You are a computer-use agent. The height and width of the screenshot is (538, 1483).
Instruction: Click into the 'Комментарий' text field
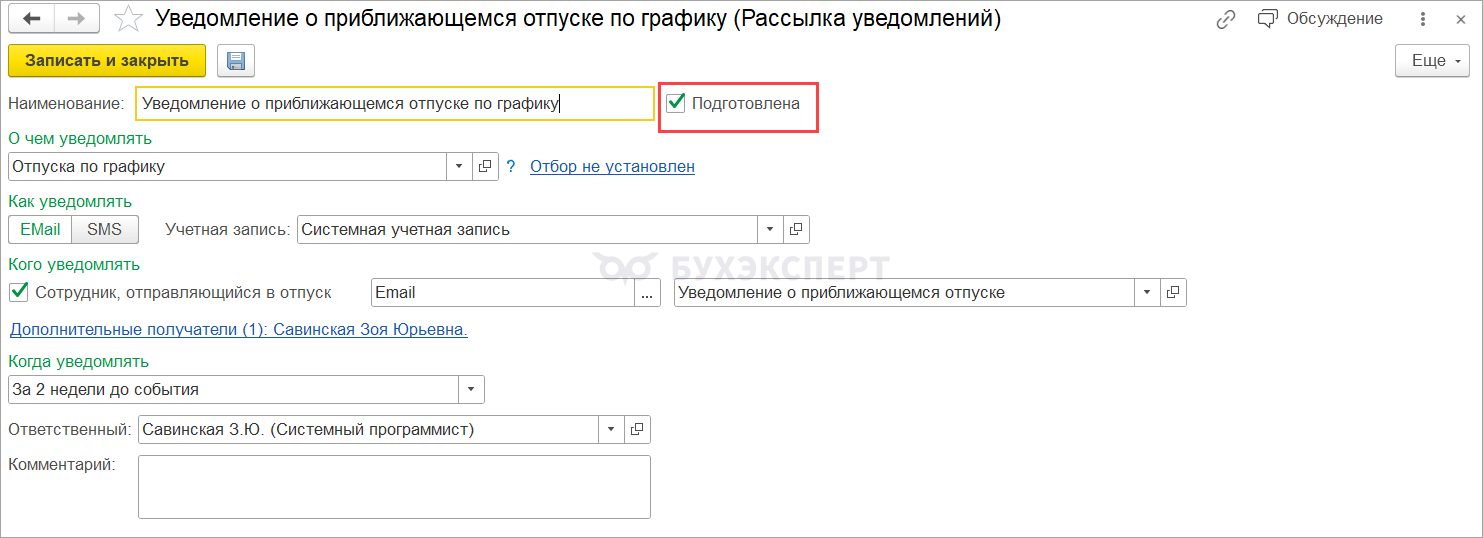click(394, 487)
